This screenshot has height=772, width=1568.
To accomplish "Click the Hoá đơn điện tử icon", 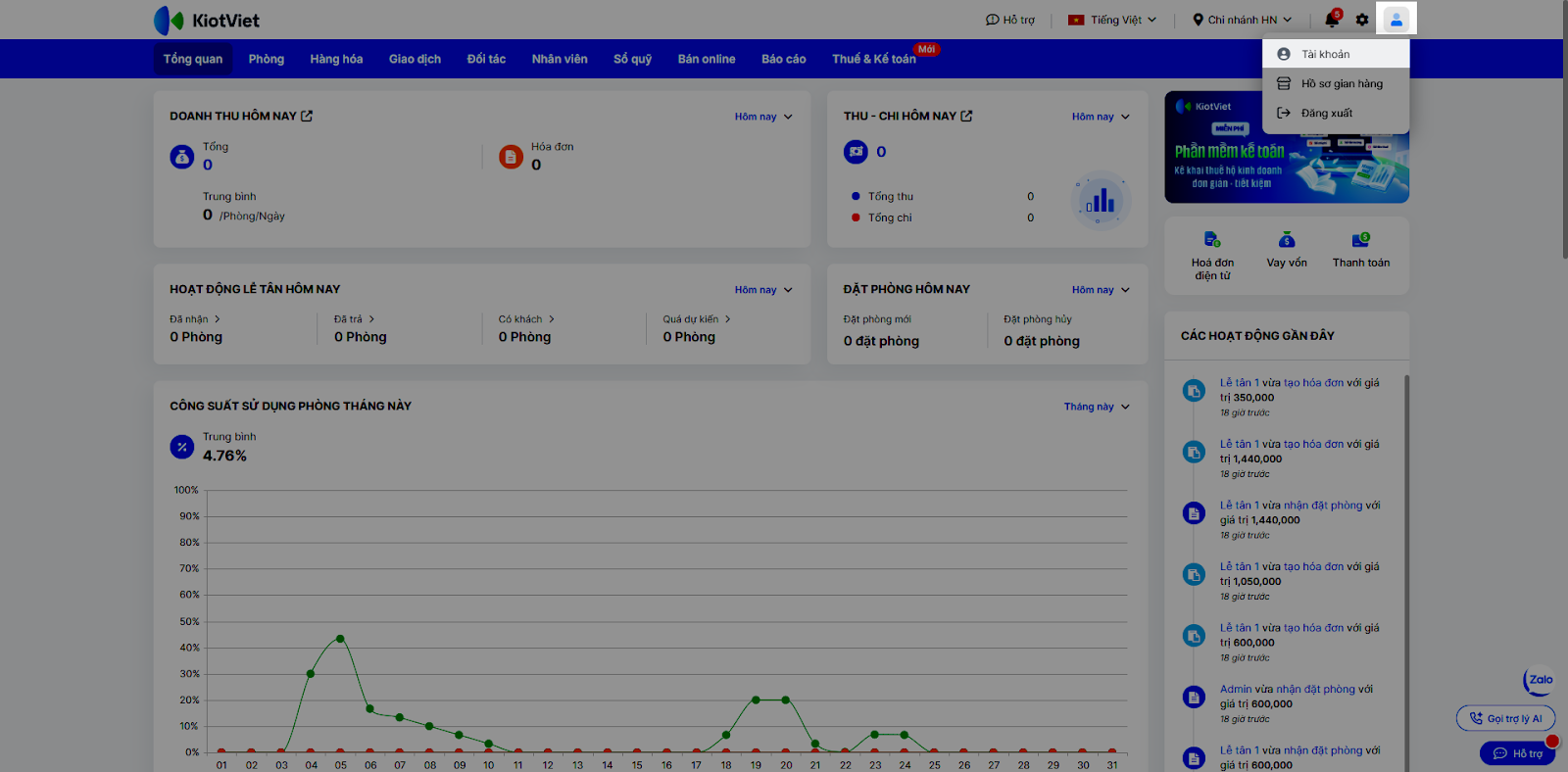I will (x=1212, y=240).
